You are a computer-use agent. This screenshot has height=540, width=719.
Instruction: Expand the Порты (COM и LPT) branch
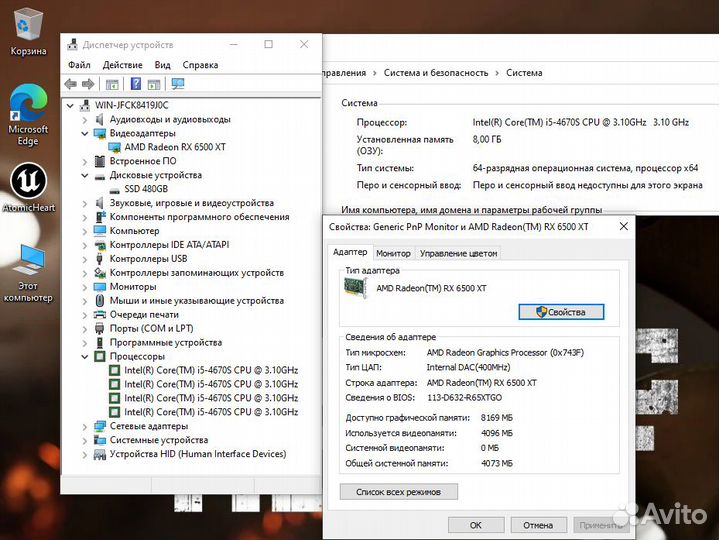85,329
